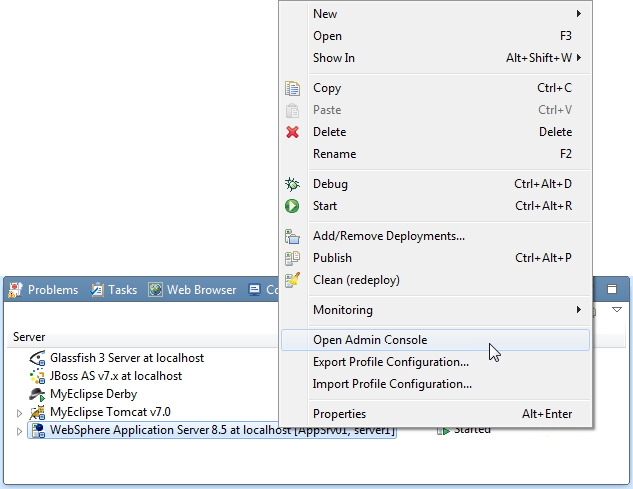Image resolution: width=633 pixels, height=489 pixels.
Task: Select JBoss AS v7.x at localhost
Action: (116, 376)
